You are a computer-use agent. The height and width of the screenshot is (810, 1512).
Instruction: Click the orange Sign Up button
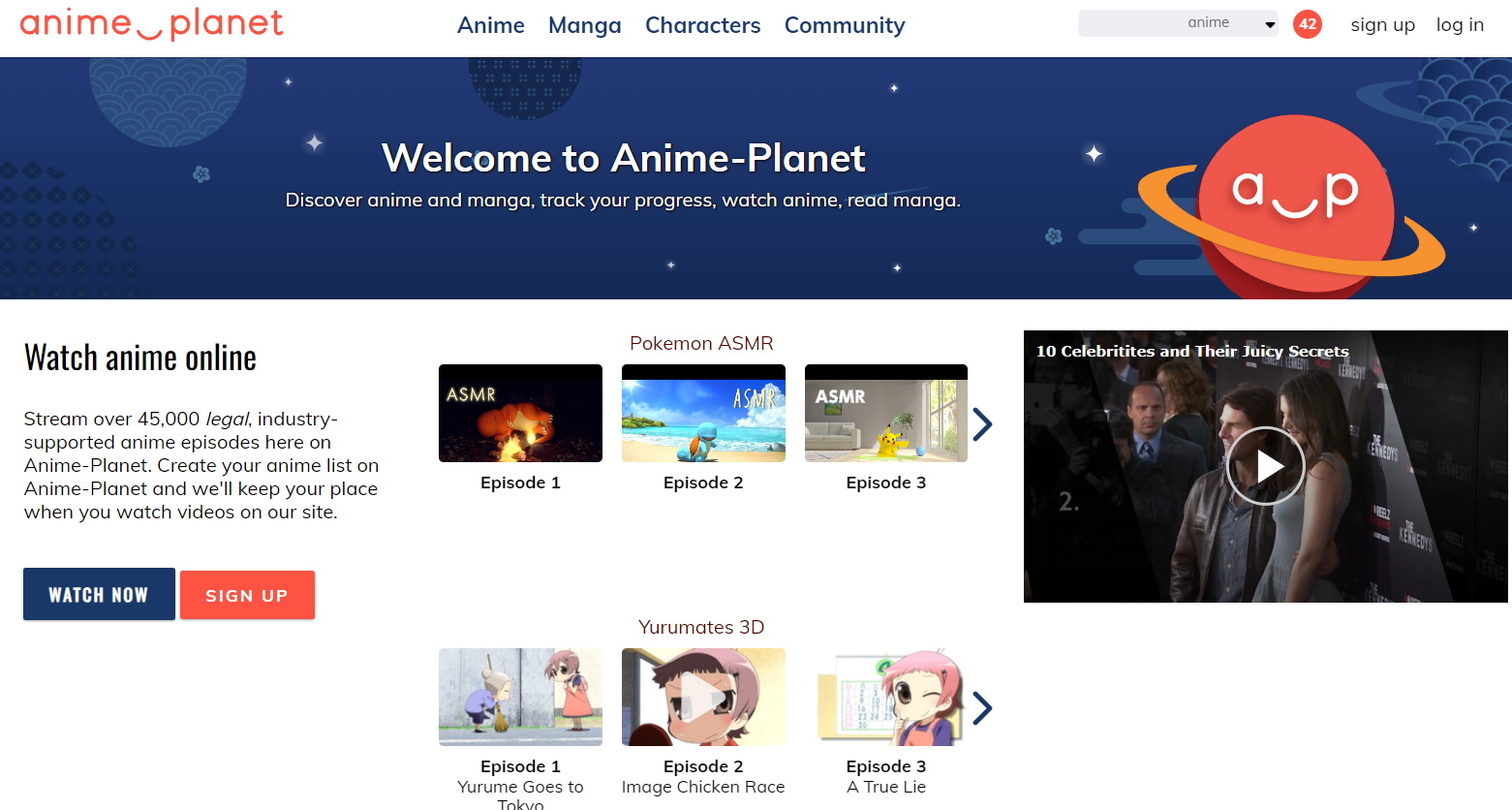point(247,594)
